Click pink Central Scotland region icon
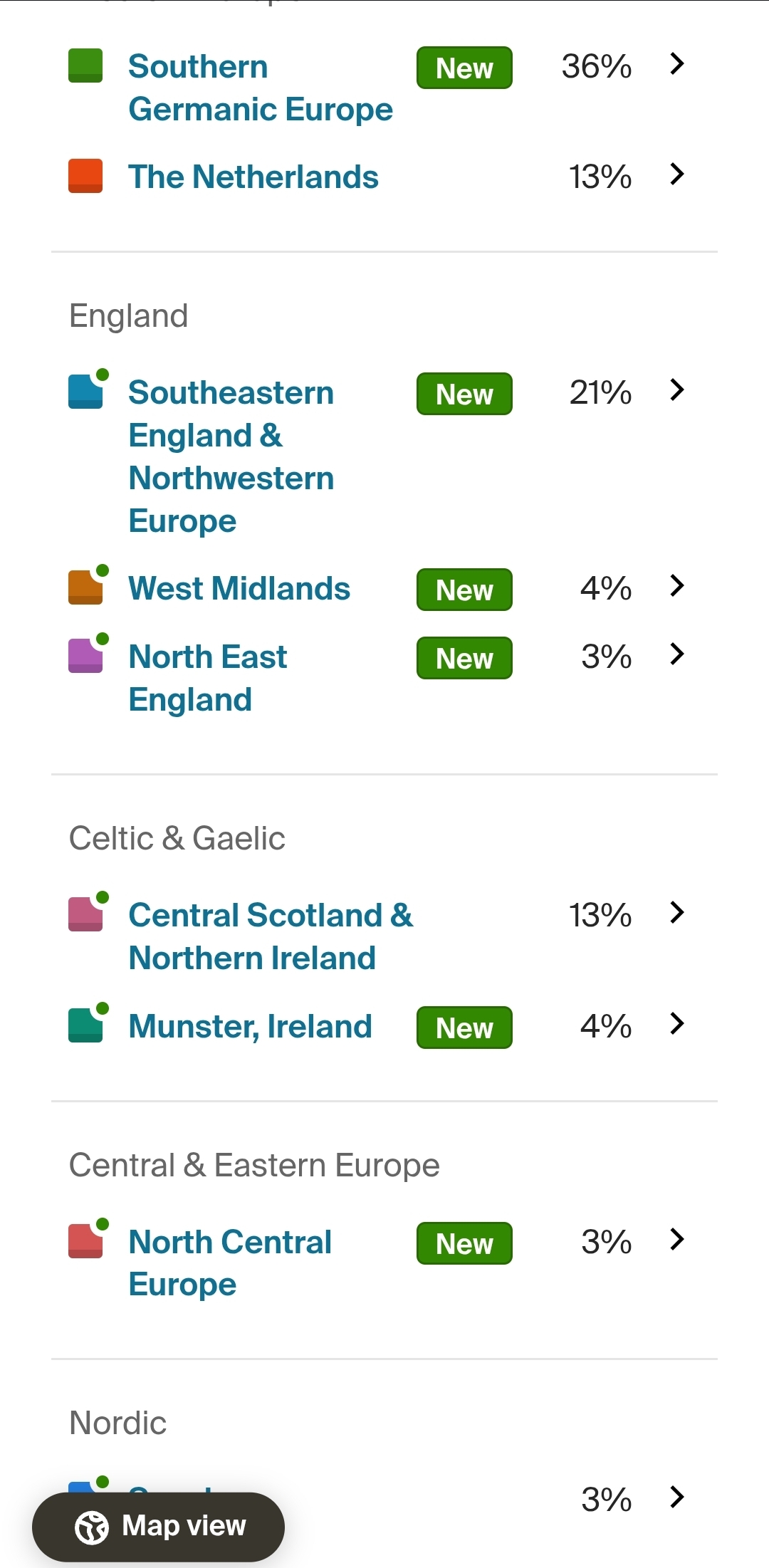This screenshot has height=1568, width=769. [x=87, y=912]
